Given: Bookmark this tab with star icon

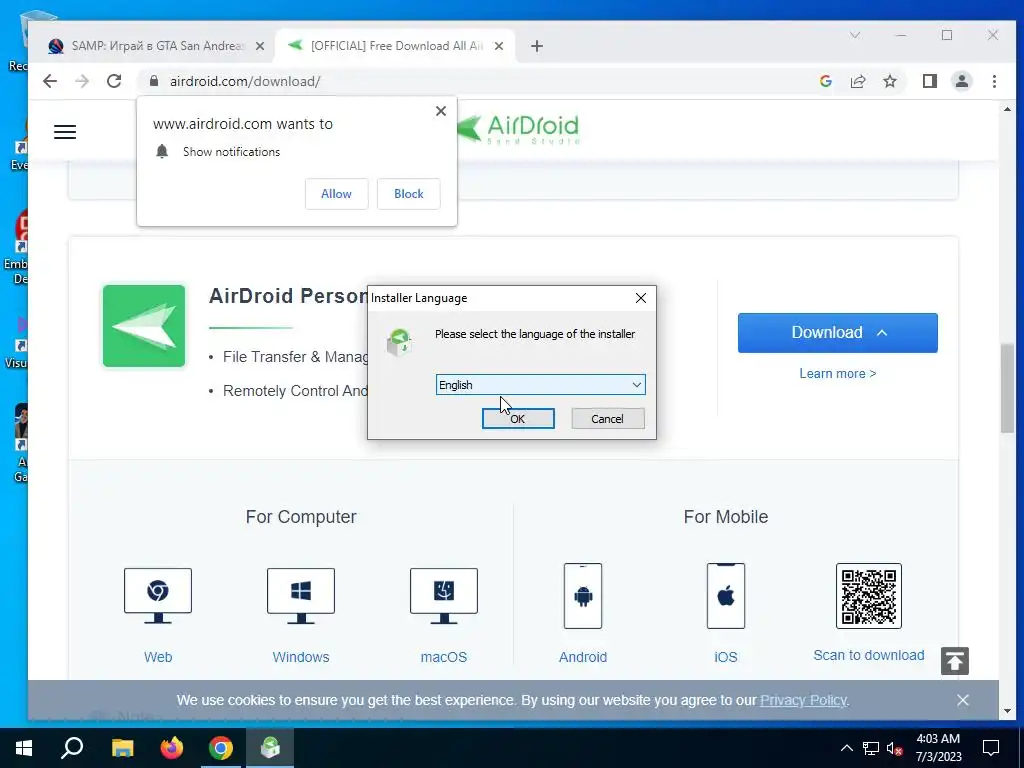Looking at the screenshot, I should click(889, 81).
